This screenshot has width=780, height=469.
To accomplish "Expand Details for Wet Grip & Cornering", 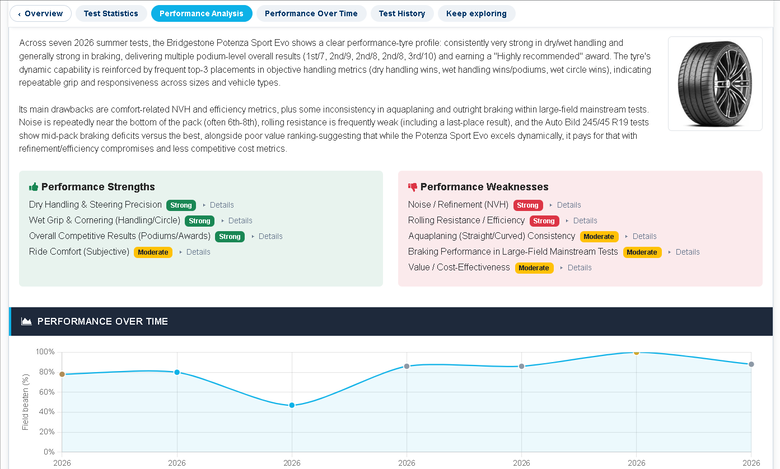I will tap(240, 220).
